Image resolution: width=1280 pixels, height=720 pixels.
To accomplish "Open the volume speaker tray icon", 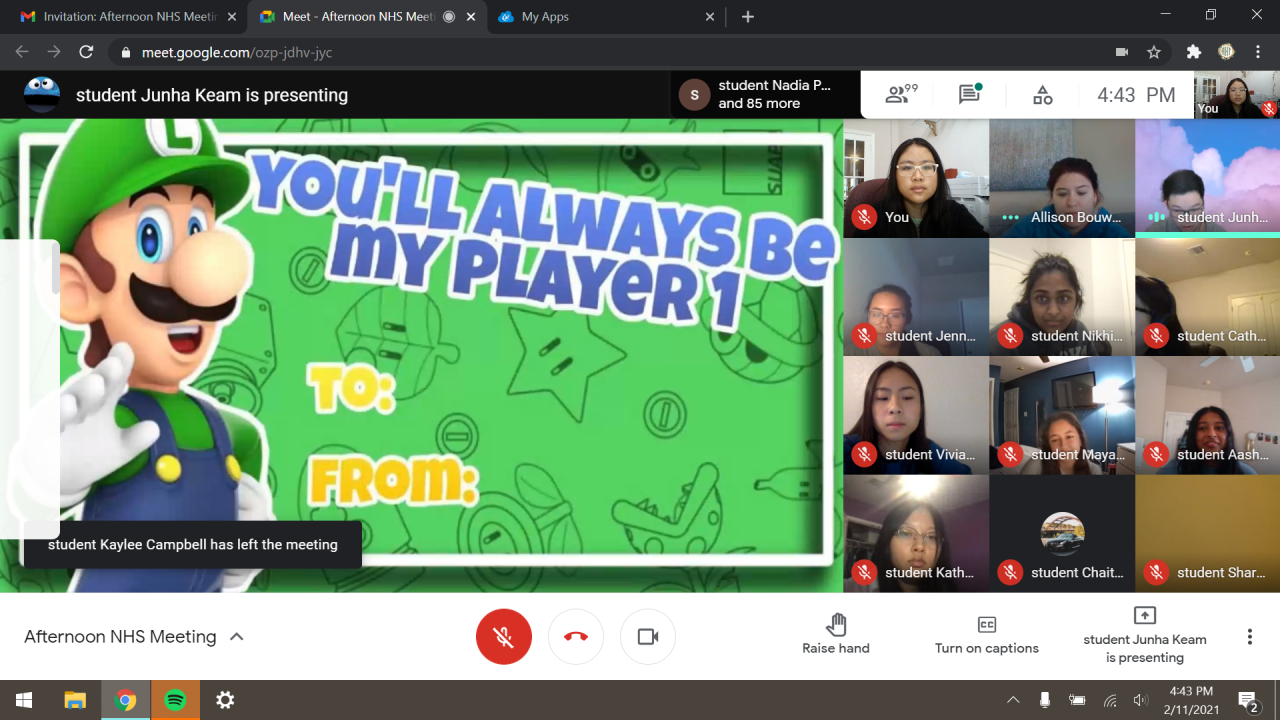I will [1141, 700].
